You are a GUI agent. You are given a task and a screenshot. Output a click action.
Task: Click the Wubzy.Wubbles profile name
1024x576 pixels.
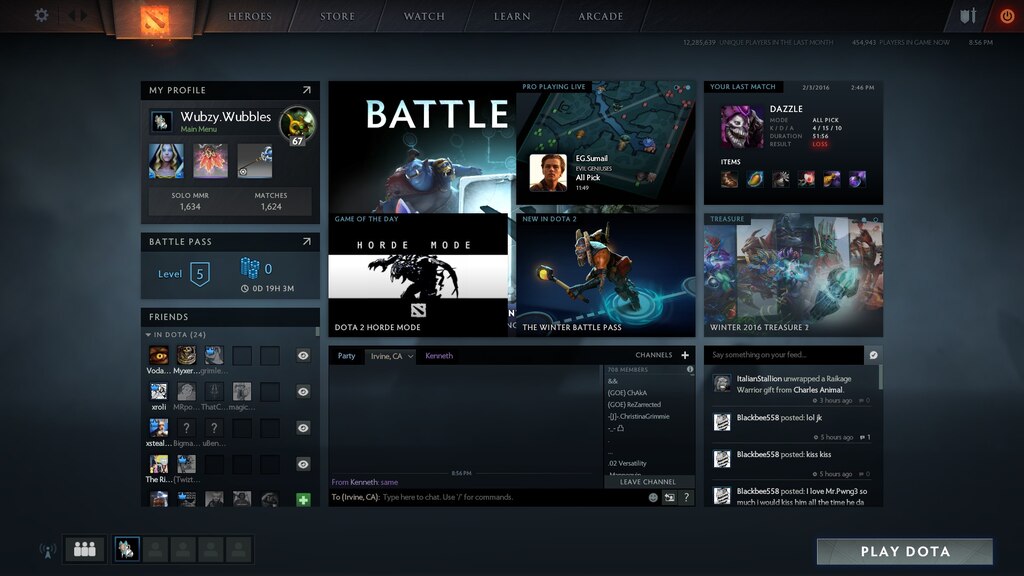tap(225, 117)
